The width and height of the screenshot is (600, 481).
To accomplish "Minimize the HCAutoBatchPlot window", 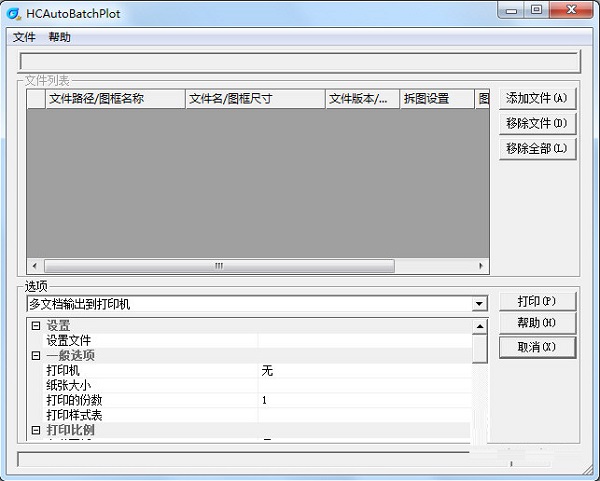I will tap(511, 10).
